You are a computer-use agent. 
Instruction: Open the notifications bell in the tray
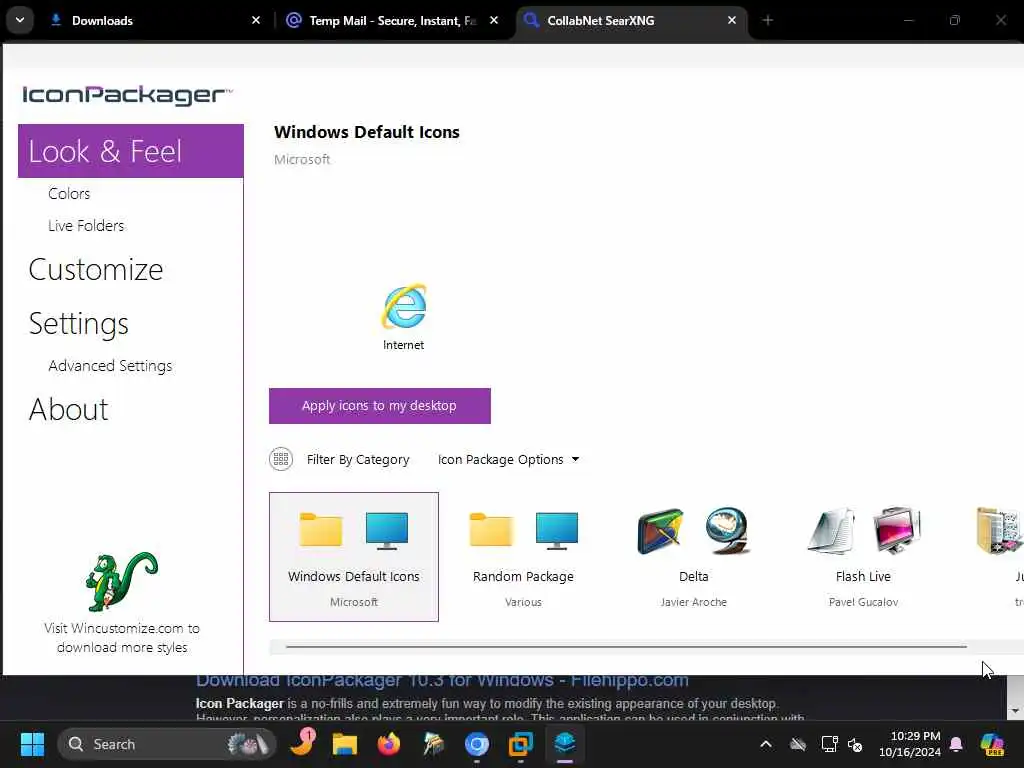click(x=956, y=744)
